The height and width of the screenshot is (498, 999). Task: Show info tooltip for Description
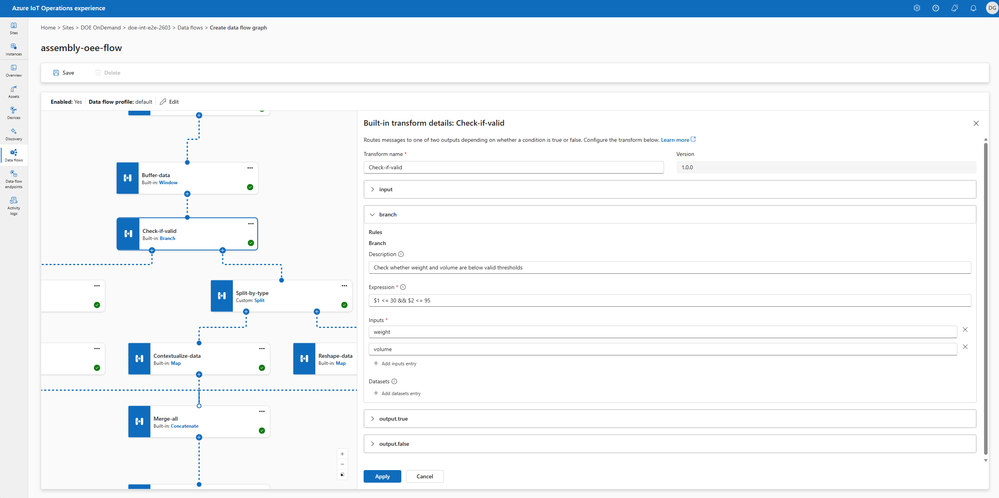pyautogui.click(x=401, y=254)
